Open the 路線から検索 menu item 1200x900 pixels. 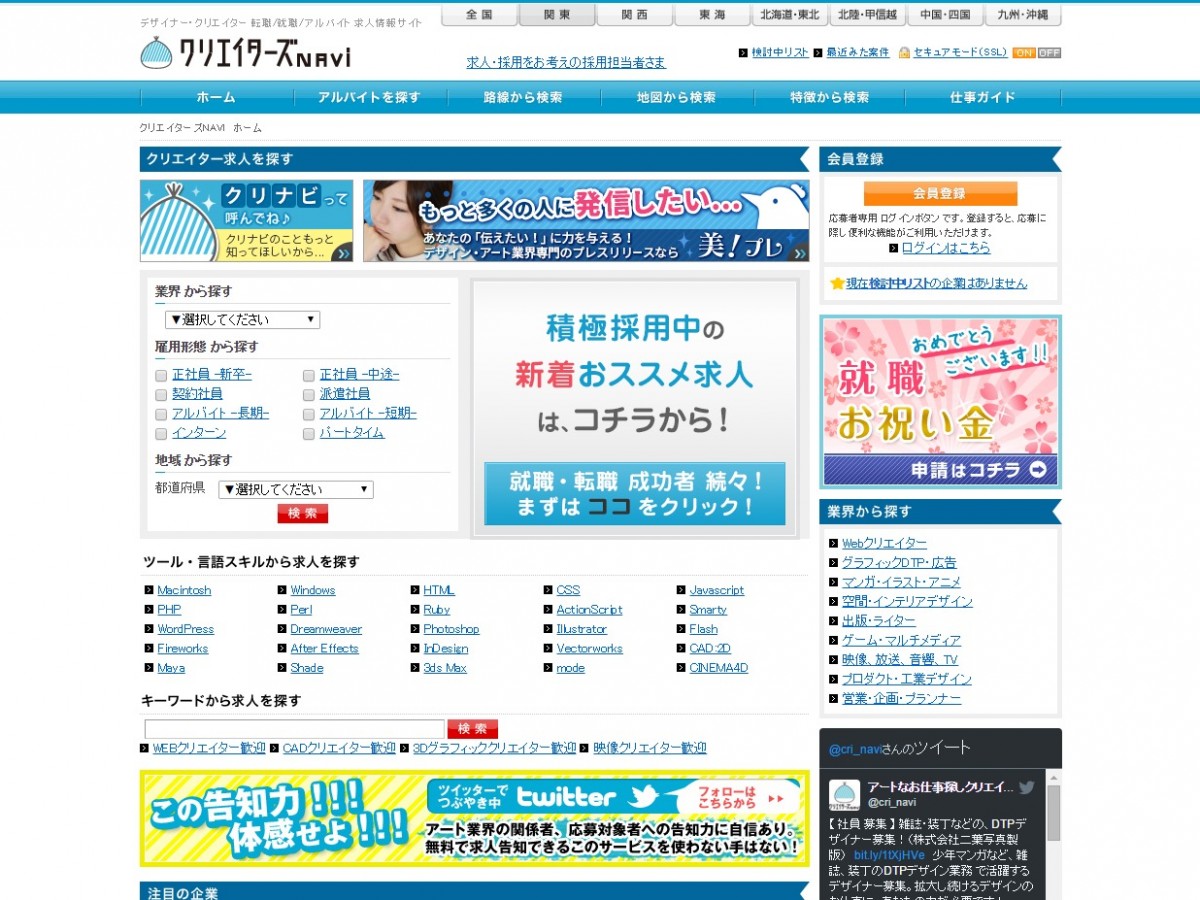tap(523, 97)
